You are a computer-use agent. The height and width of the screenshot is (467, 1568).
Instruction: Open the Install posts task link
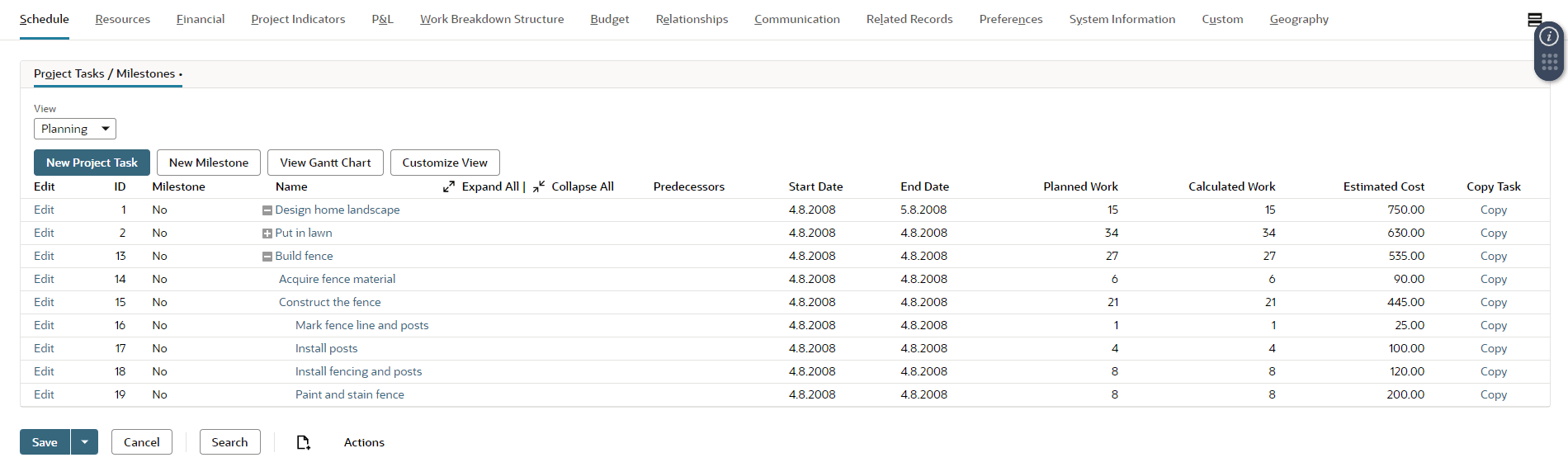coord(326,348)
